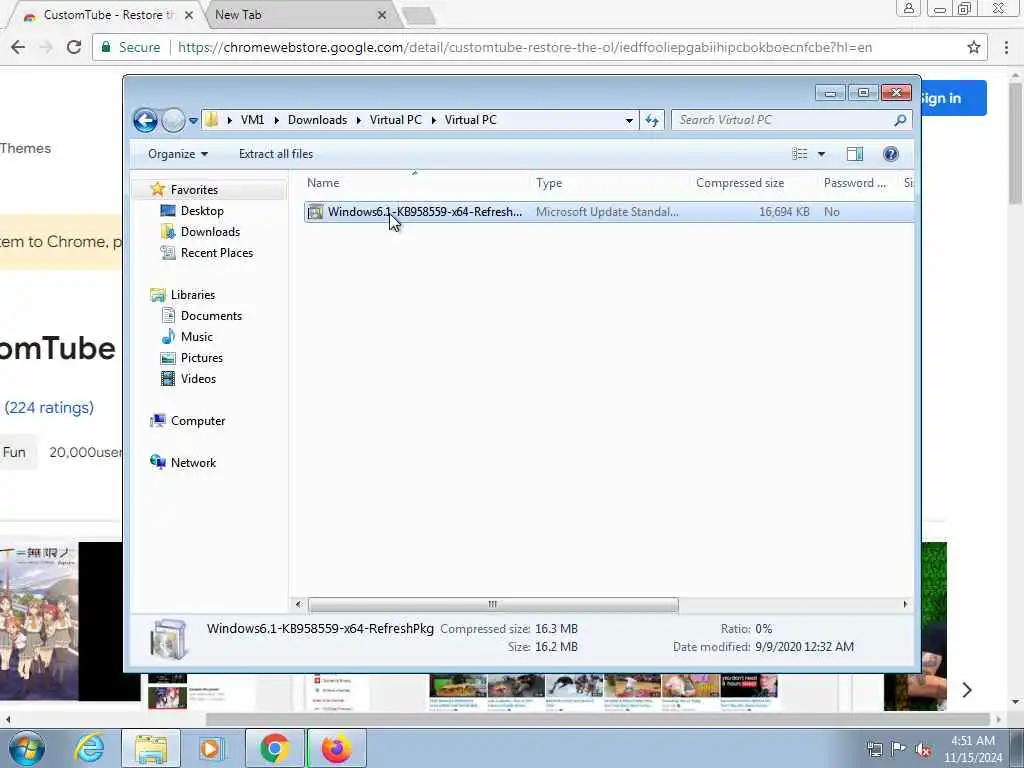Click the Change your view icon
The height and width of the screenshot is (768, 1024).
click(799, 154)
